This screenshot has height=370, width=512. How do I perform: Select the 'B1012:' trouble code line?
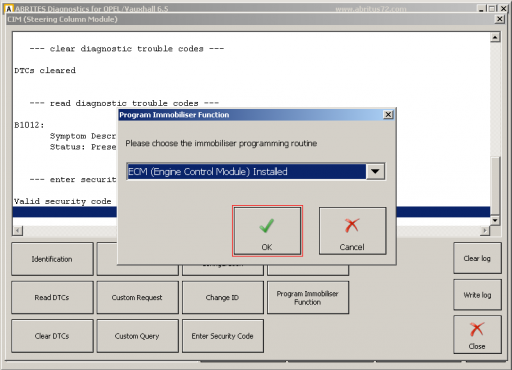tap(29, 125)
